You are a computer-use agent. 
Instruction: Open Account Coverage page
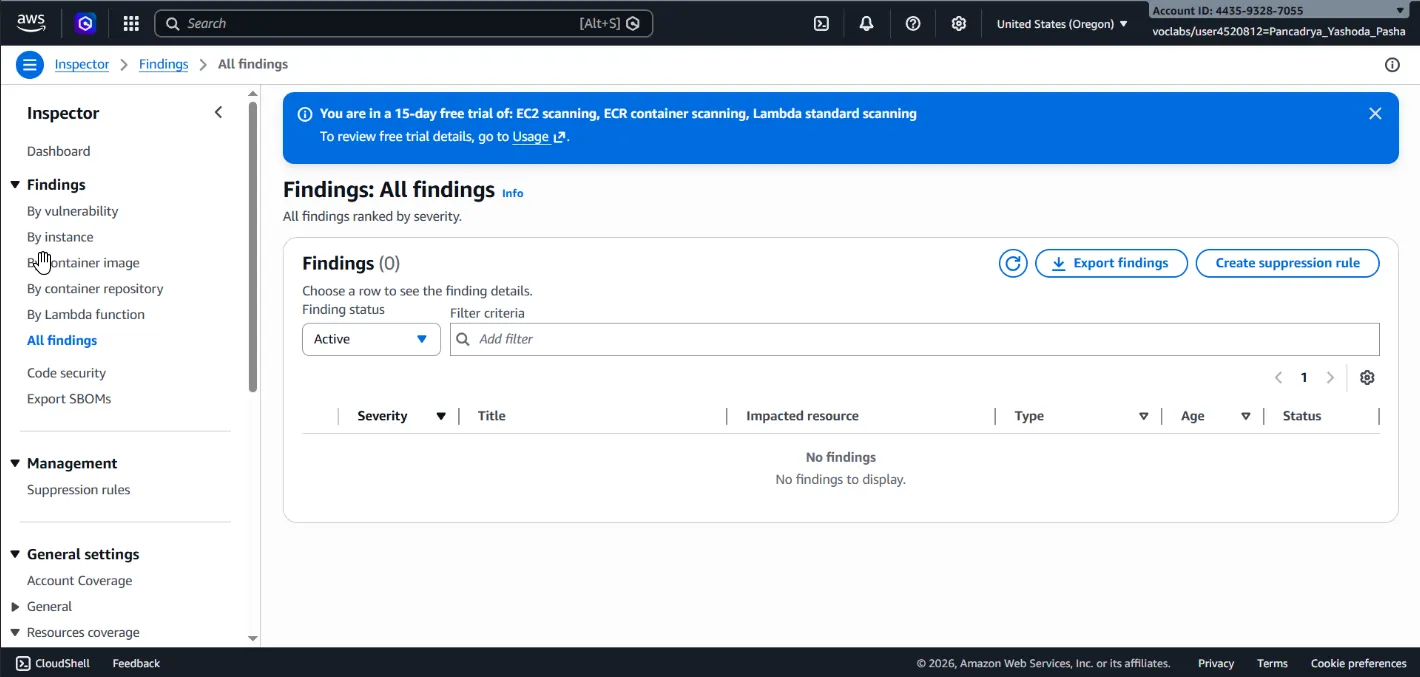click(79, 580)
